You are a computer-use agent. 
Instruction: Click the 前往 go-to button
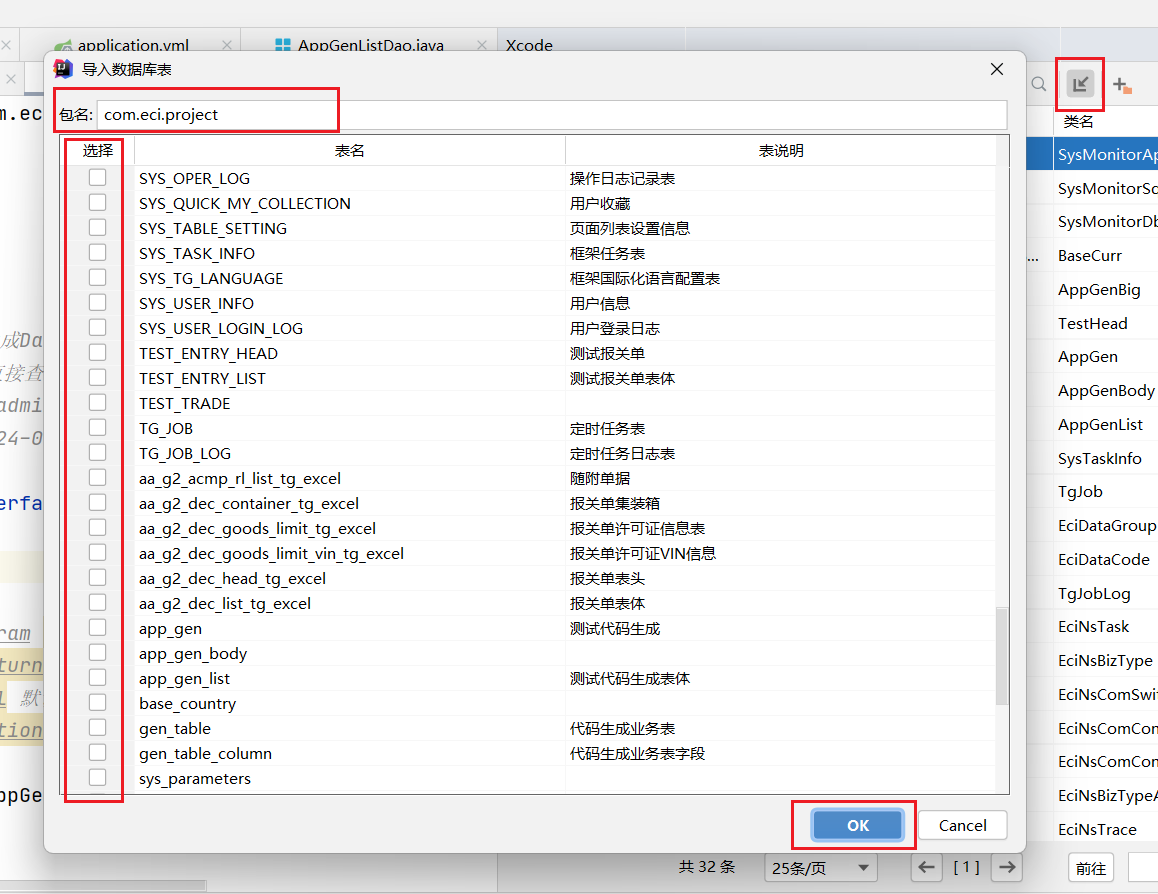coord(1091,868)
